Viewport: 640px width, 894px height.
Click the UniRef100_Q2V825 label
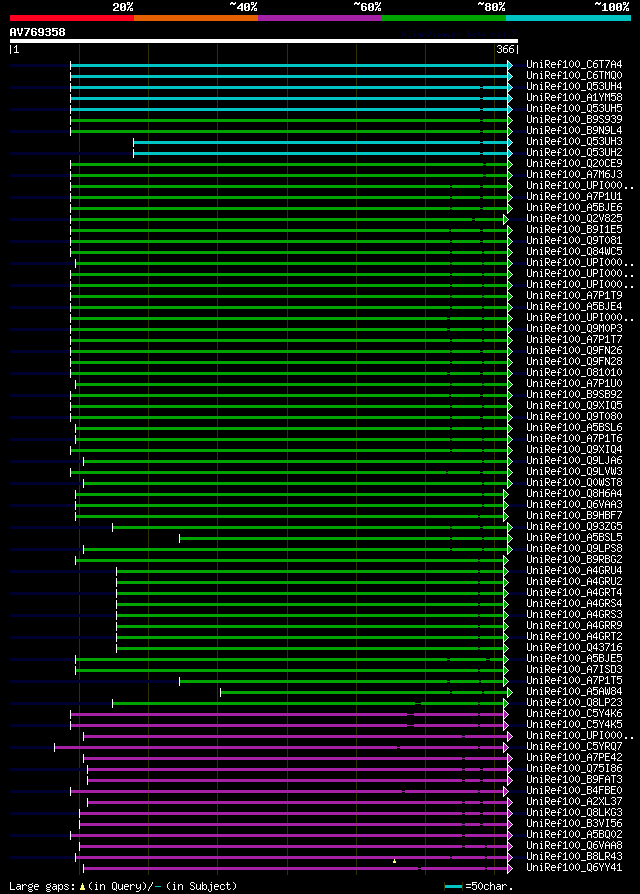(x=574, y=218)
